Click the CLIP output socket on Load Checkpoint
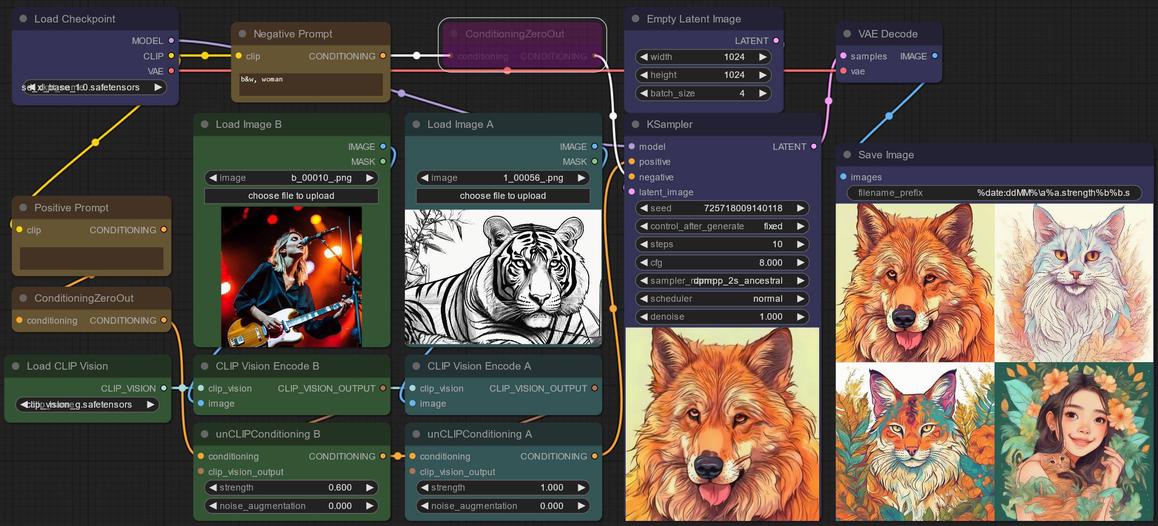1158x526 pixels. [x=171, y=55]
